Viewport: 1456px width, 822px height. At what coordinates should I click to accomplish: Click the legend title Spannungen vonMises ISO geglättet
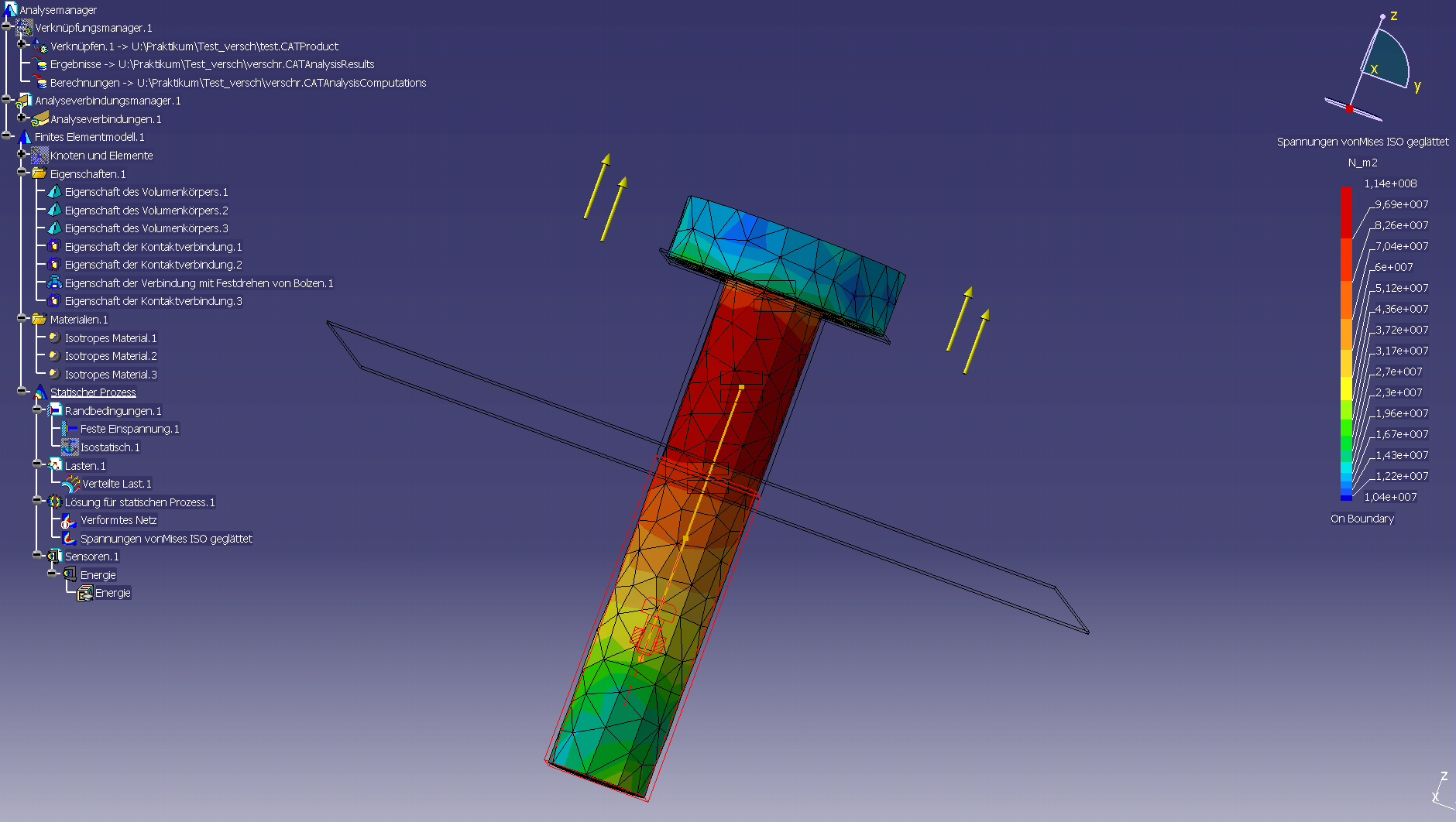[1362, 142]
